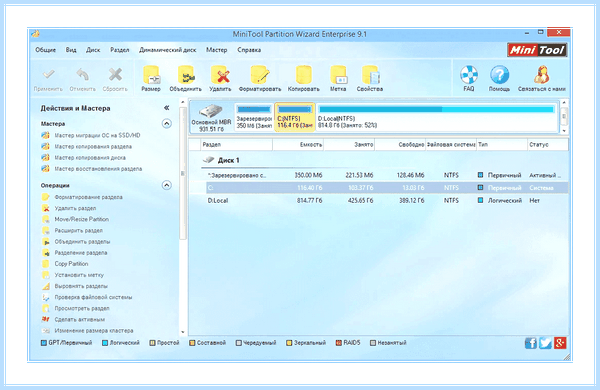Launch Мастер миграции ОС на SSD/HD
Image resolution: width=600 pixels, height=390 pixels.
[x=97, y=135]
